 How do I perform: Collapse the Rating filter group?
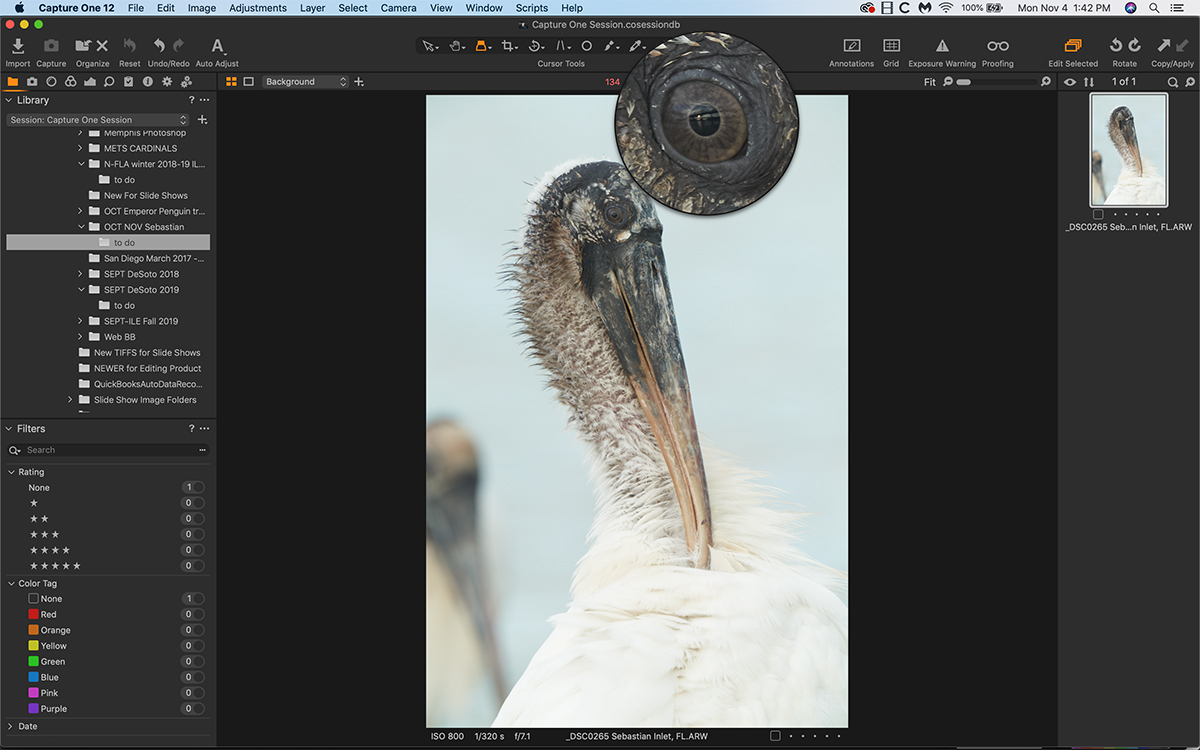pyautogui.click(x=11, y=472)
